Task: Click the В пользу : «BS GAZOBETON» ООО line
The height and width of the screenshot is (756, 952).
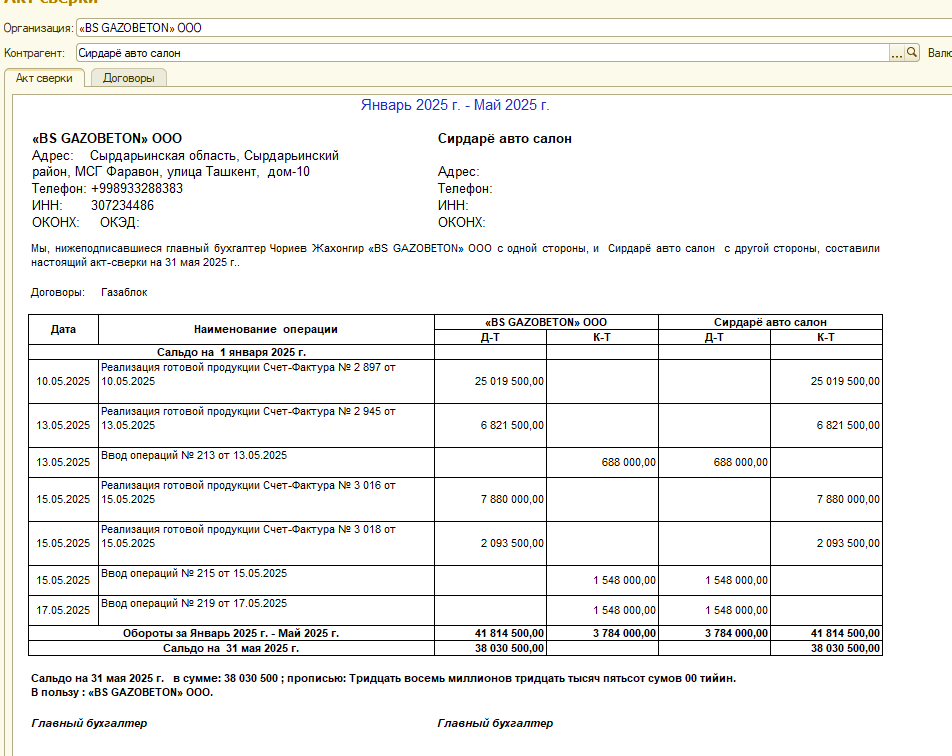Action: tap(122, 692)
